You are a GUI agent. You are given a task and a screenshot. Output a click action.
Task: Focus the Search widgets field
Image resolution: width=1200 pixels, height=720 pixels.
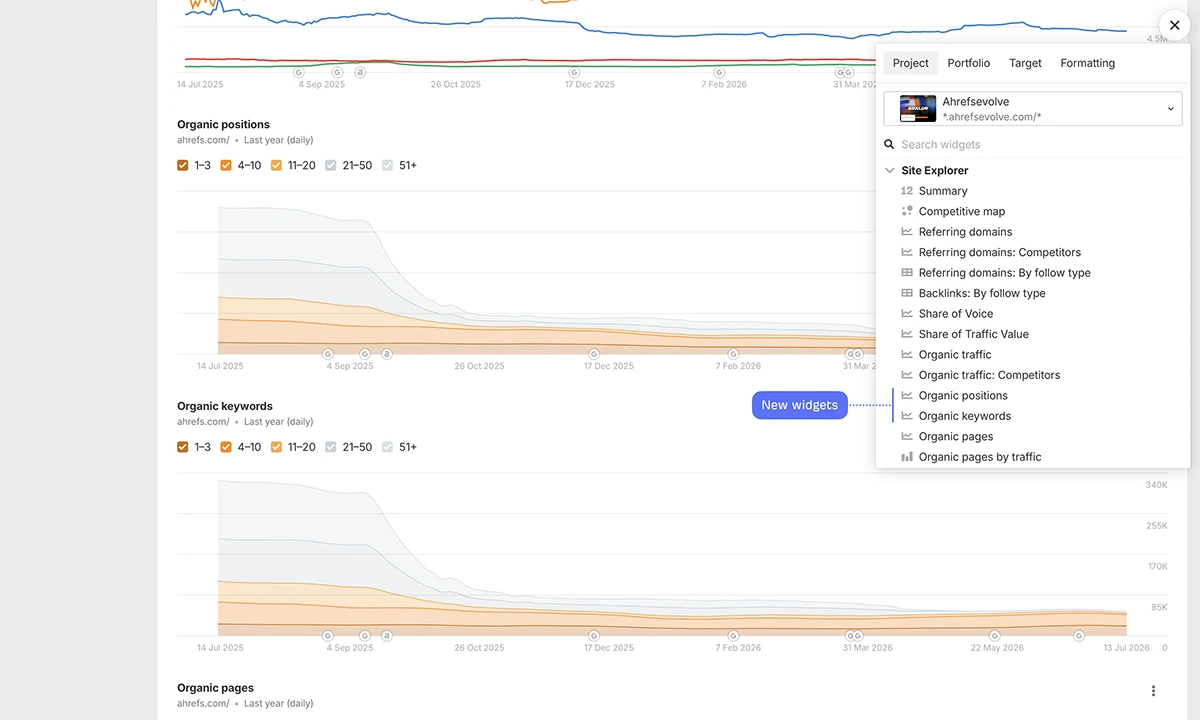pyautogui.click(x=1033, y=145)
